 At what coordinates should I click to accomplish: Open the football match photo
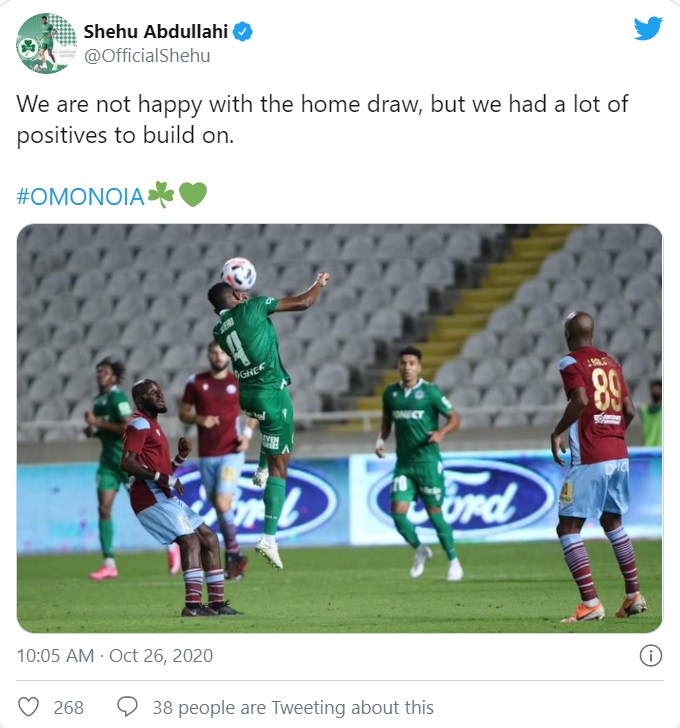pos(339,428)
